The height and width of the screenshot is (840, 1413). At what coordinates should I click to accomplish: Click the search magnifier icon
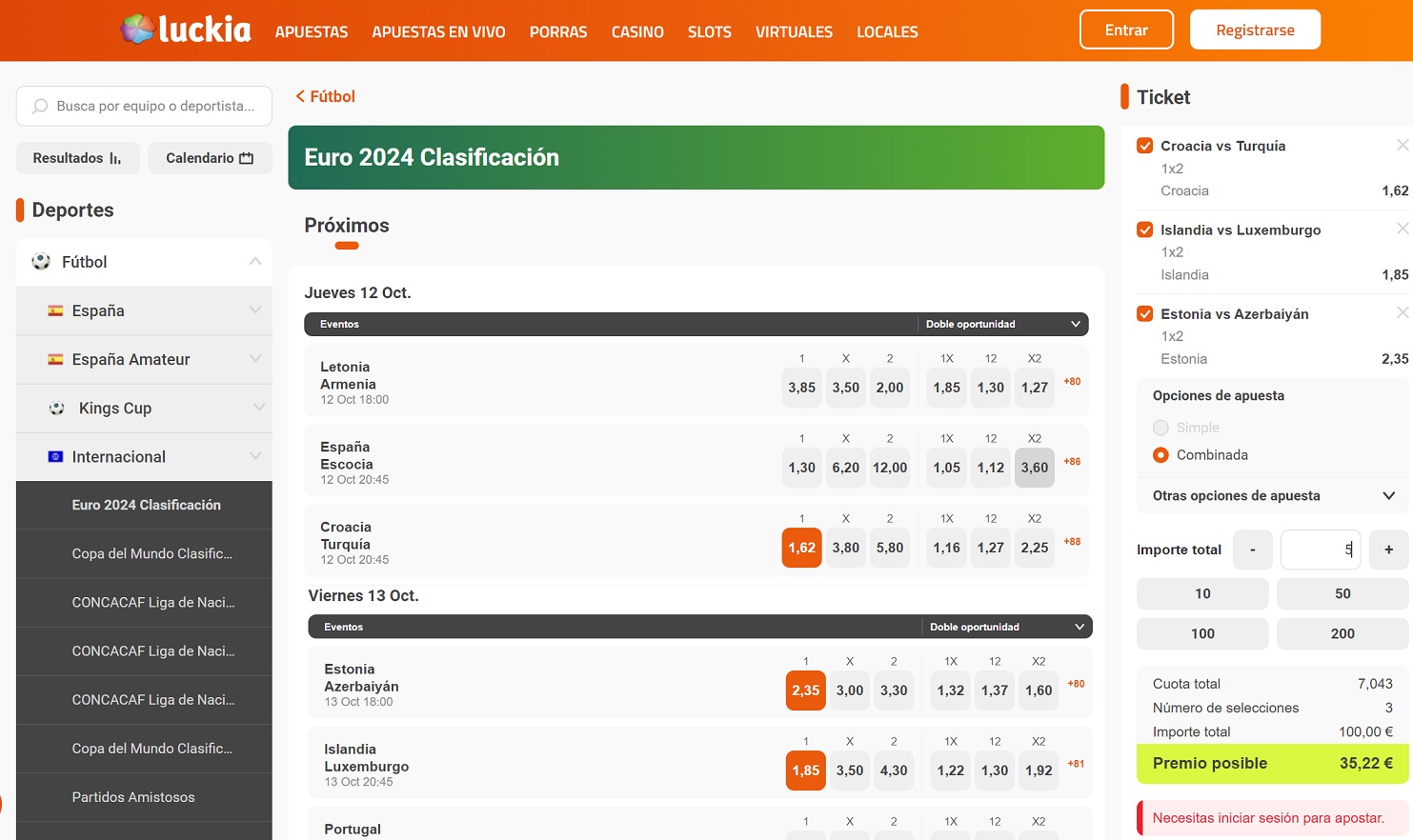click(40, 106)
